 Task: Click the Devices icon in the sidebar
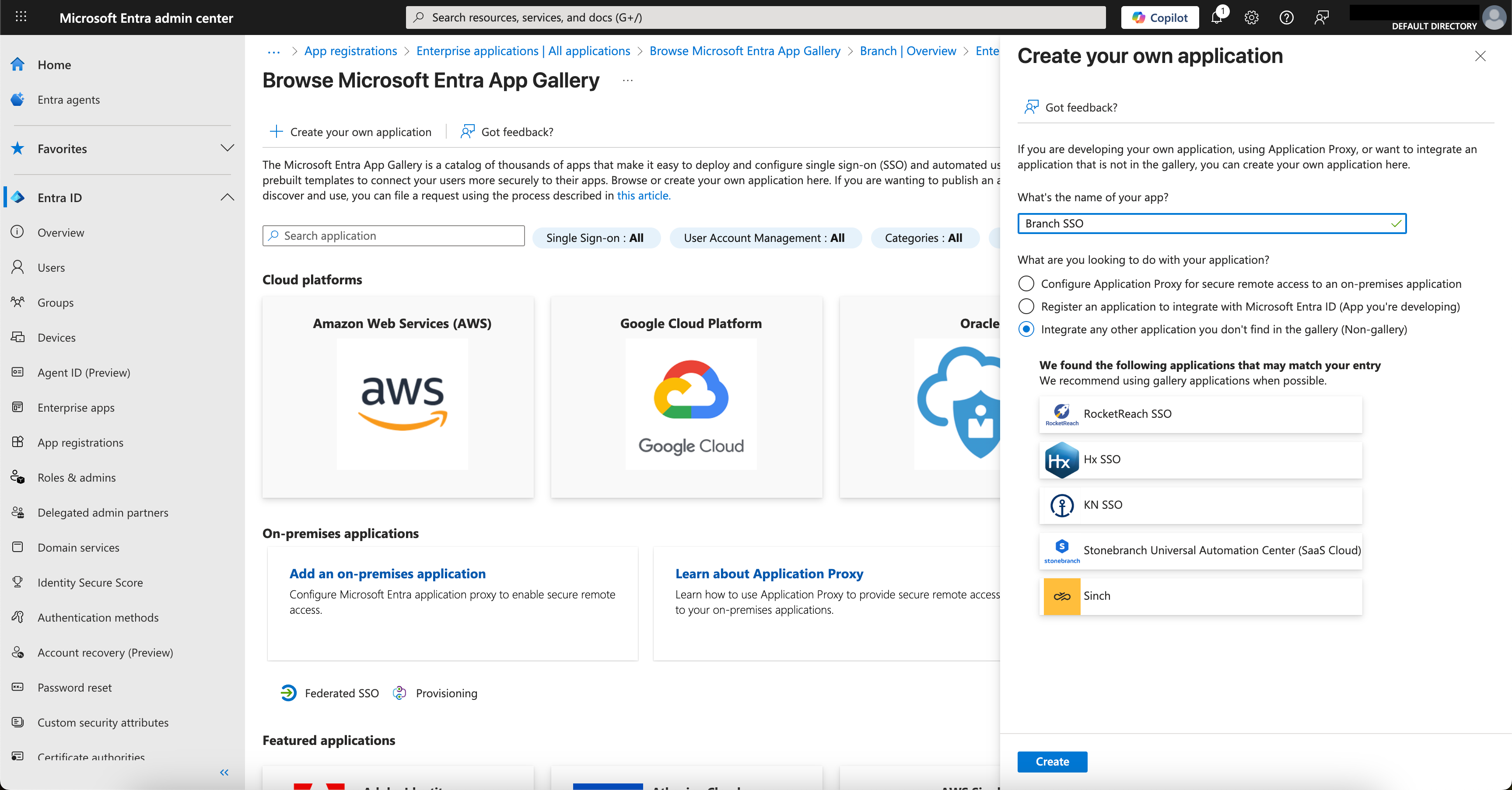coord(17,337)
